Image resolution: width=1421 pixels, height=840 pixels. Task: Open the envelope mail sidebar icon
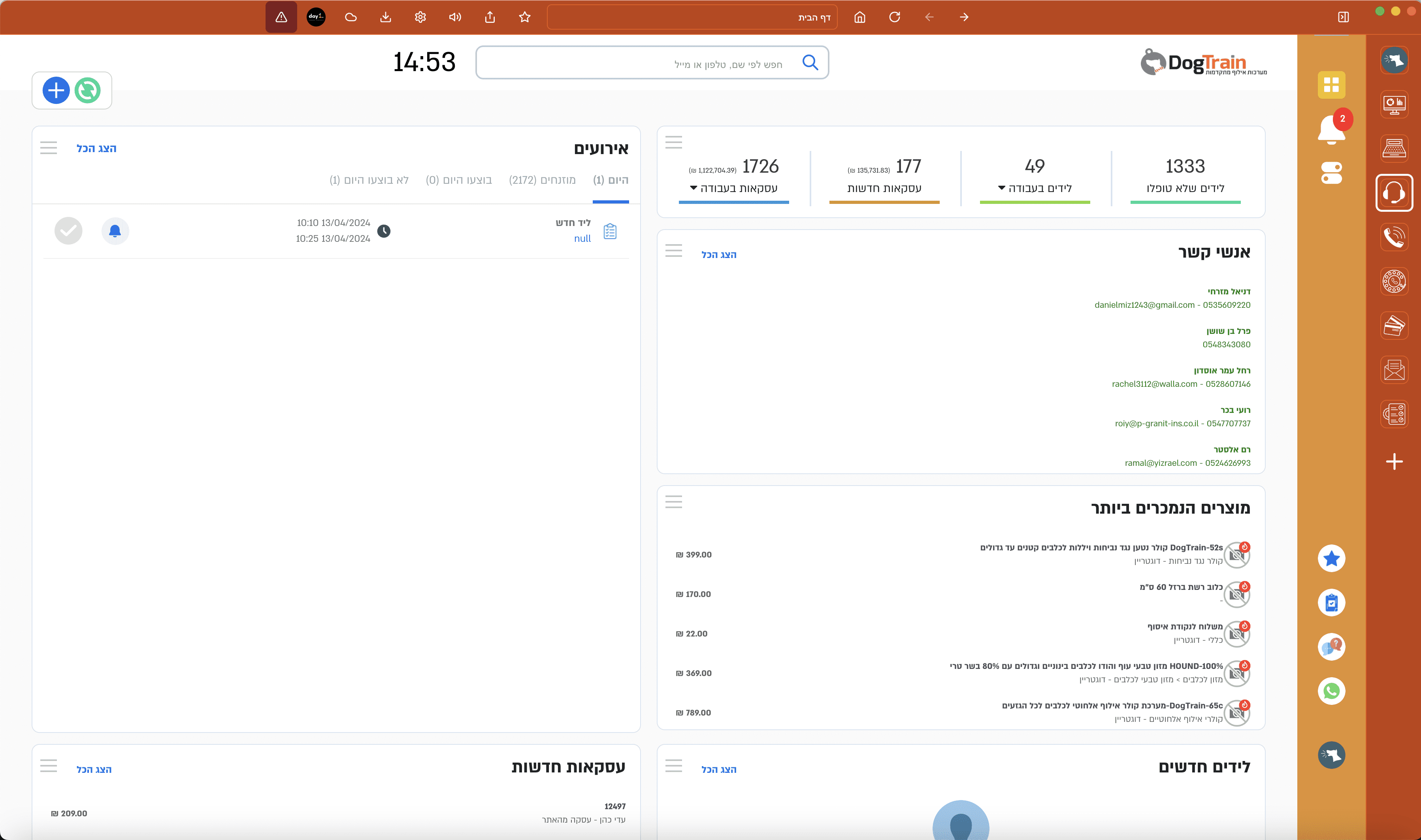(1394, 369)
